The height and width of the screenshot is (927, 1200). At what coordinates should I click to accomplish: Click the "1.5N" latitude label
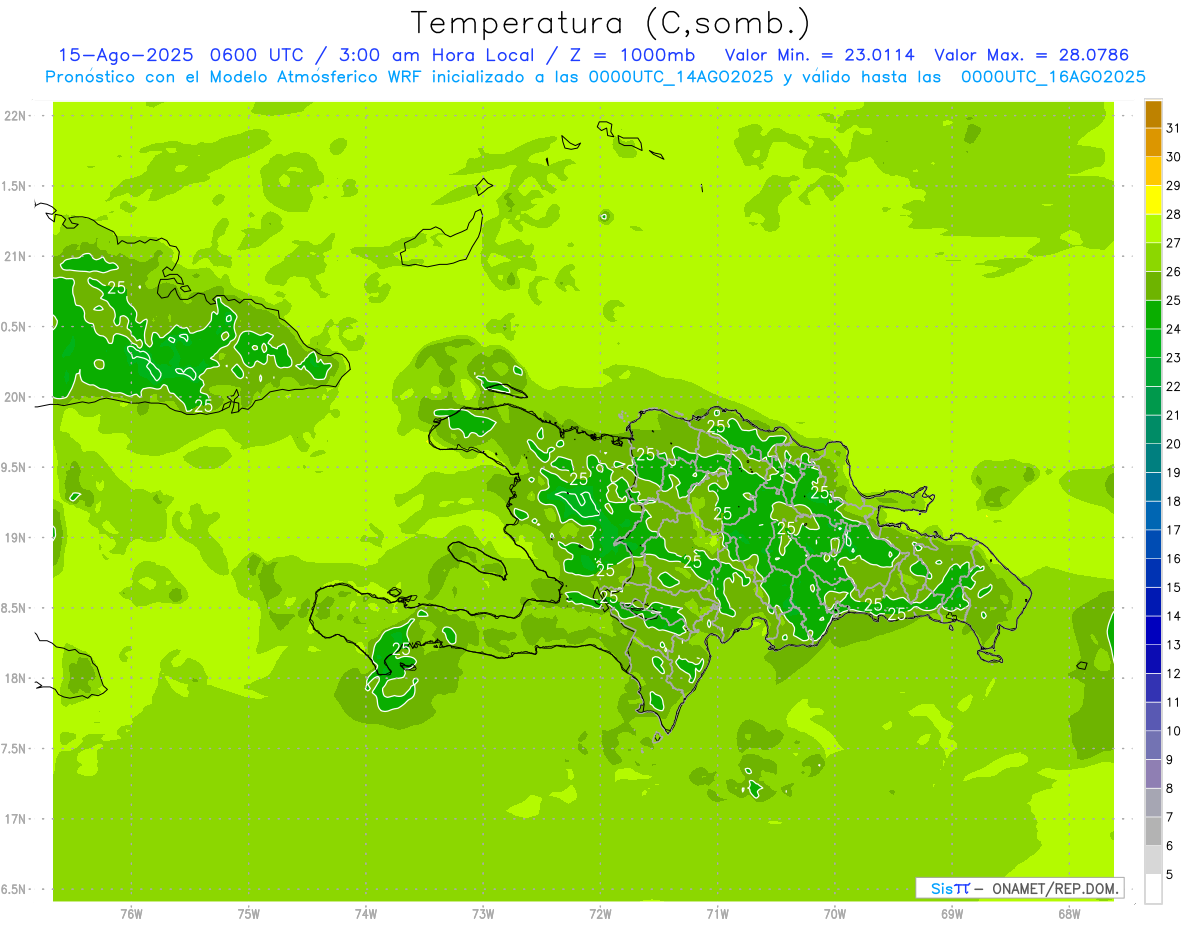coord(16,186)
